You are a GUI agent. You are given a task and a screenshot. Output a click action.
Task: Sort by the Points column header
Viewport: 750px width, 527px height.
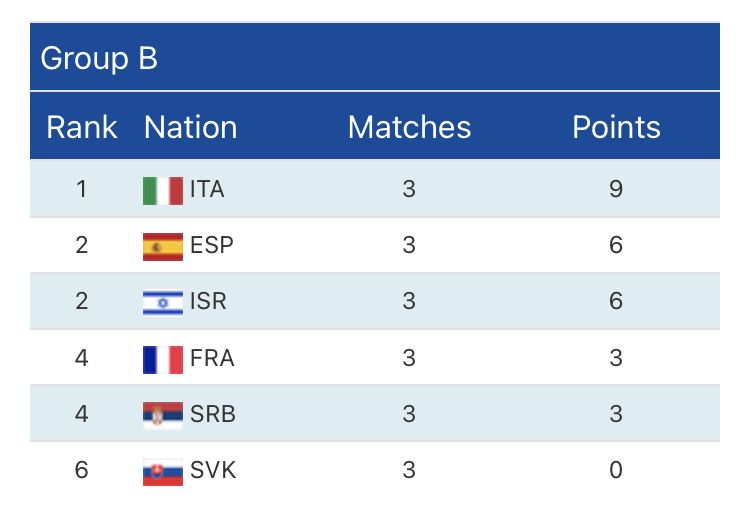click(616, 127)
